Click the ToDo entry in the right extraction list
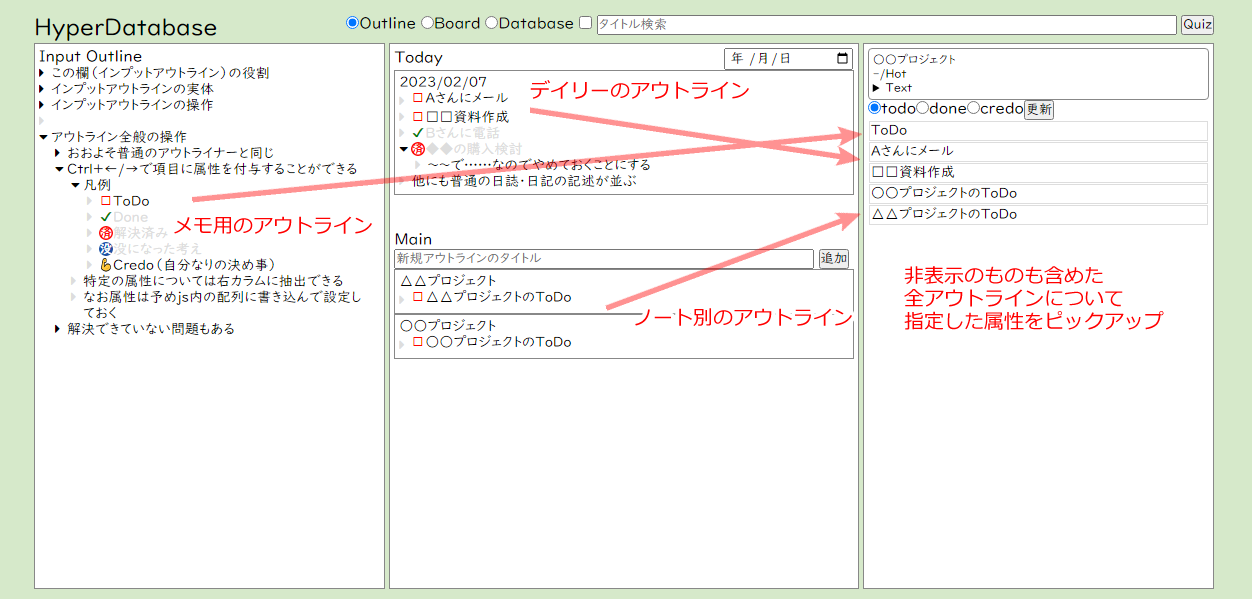The image size is (1252, 599). pos(1038,130)
